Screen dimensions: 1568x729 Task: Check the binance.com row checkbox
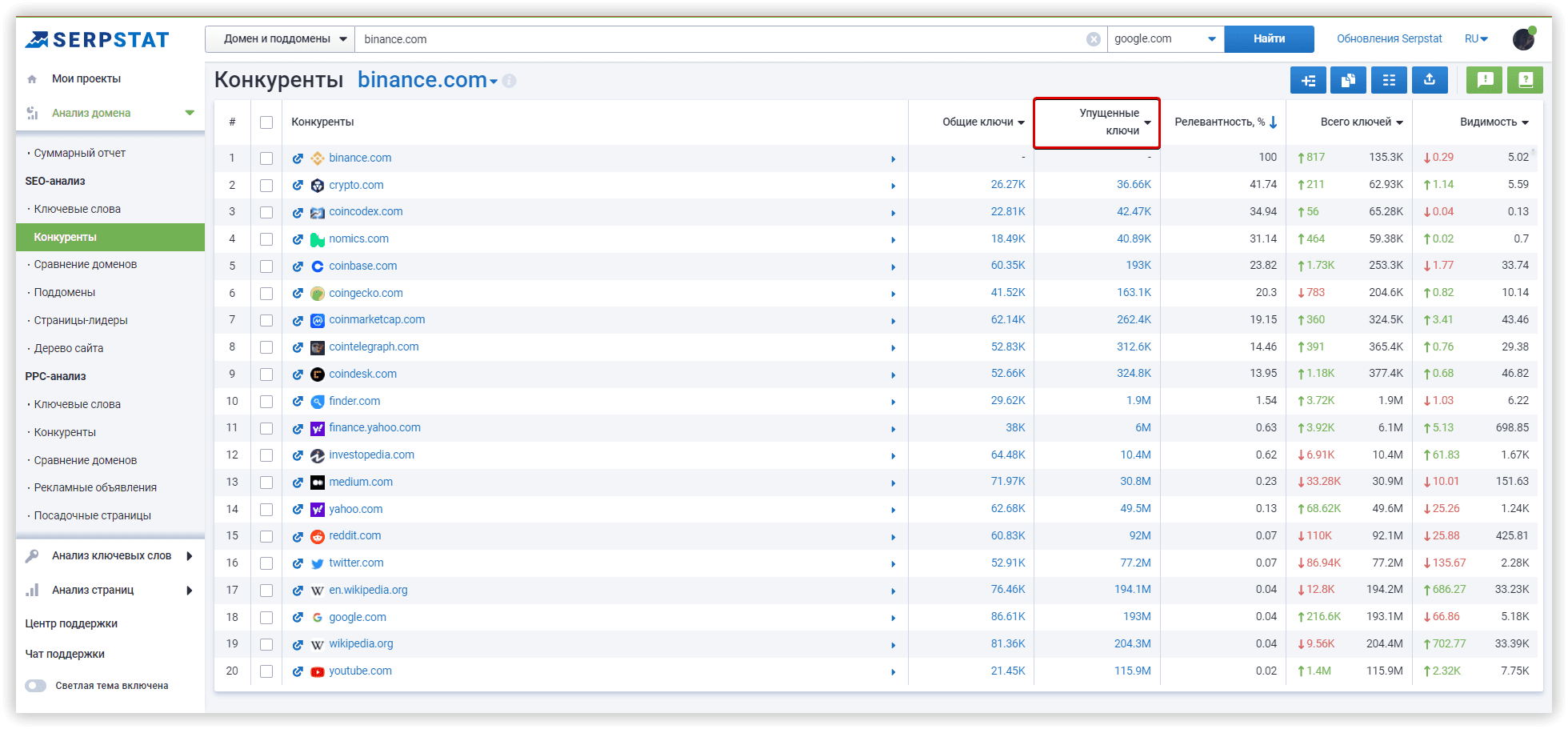(x=266, y=158)
